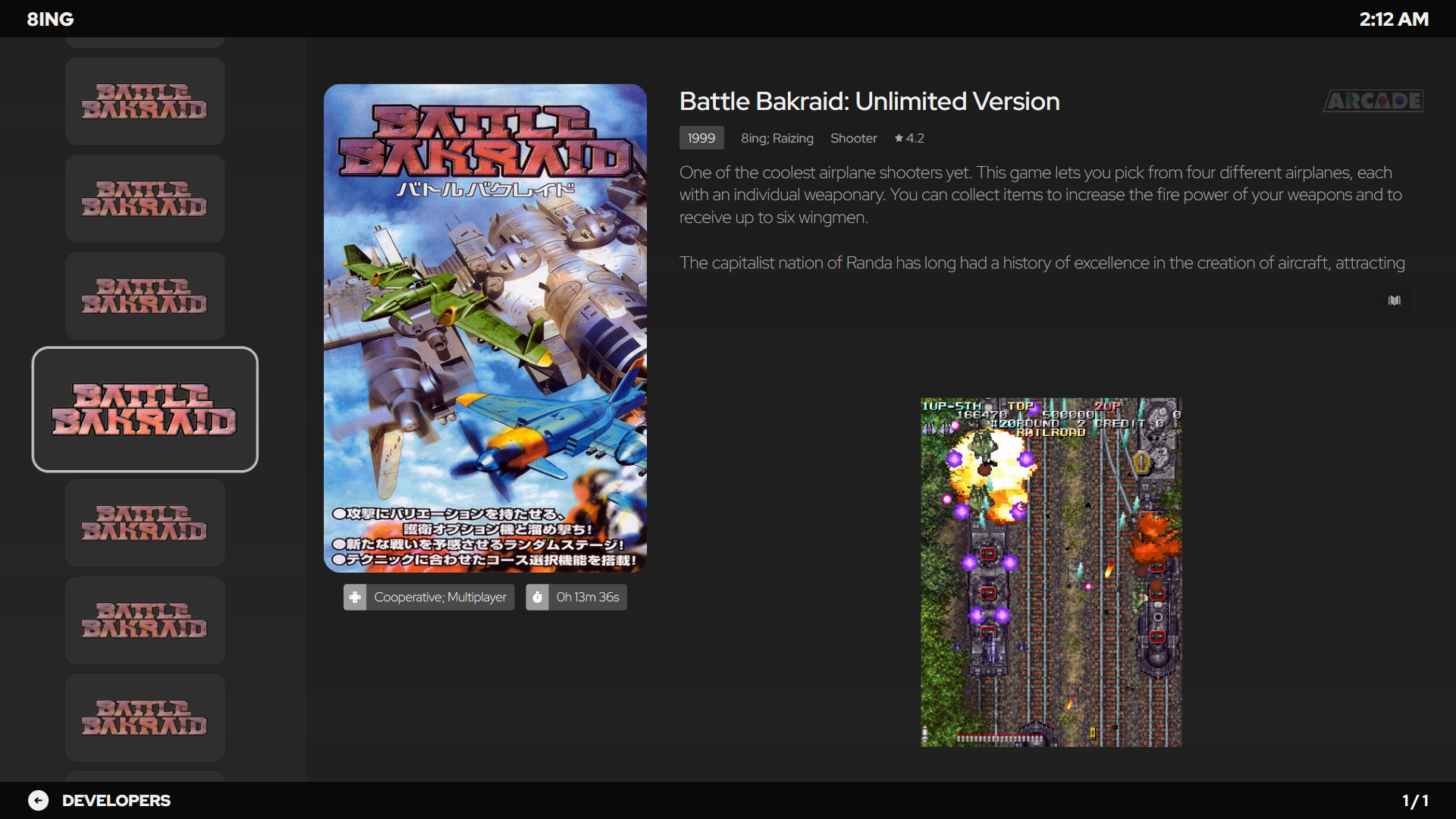Click the DEVELOPERS back label
Viewport: 1456px width, 819px height.
(x=116, y=800)
